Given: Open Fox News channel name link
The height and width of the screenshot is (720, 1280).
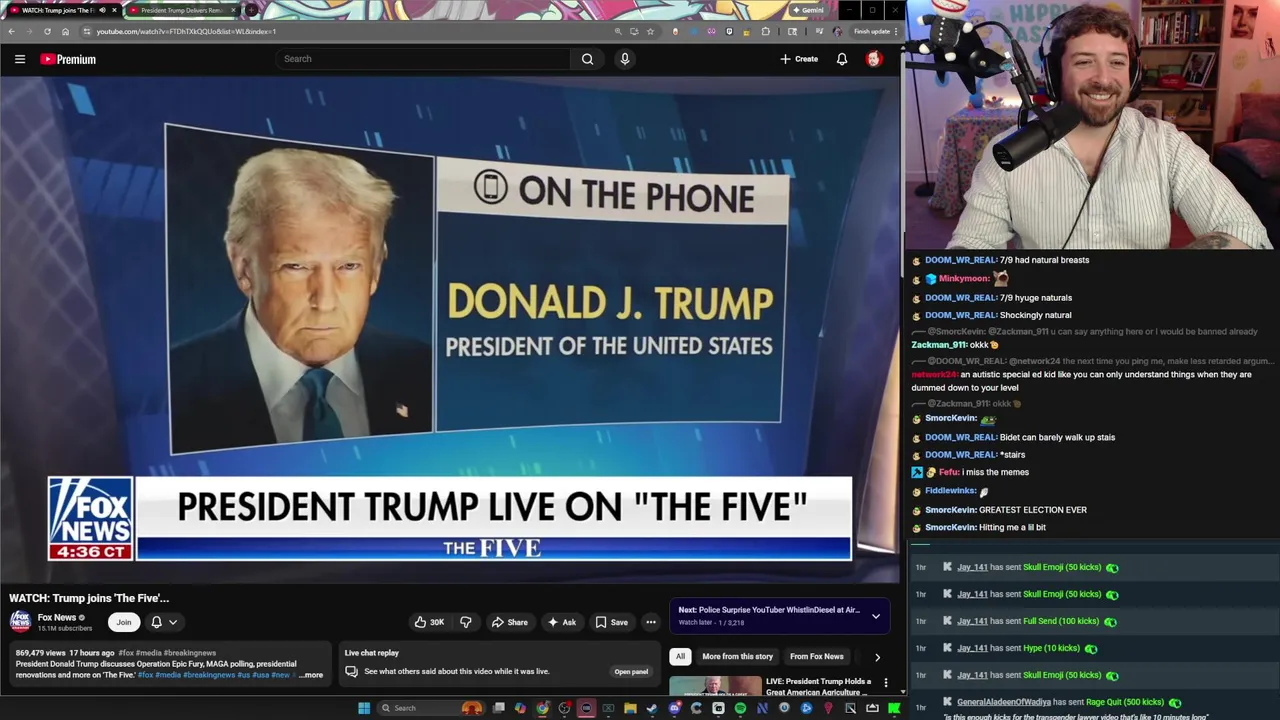Looking at the screenshot, I should [57, 617].
